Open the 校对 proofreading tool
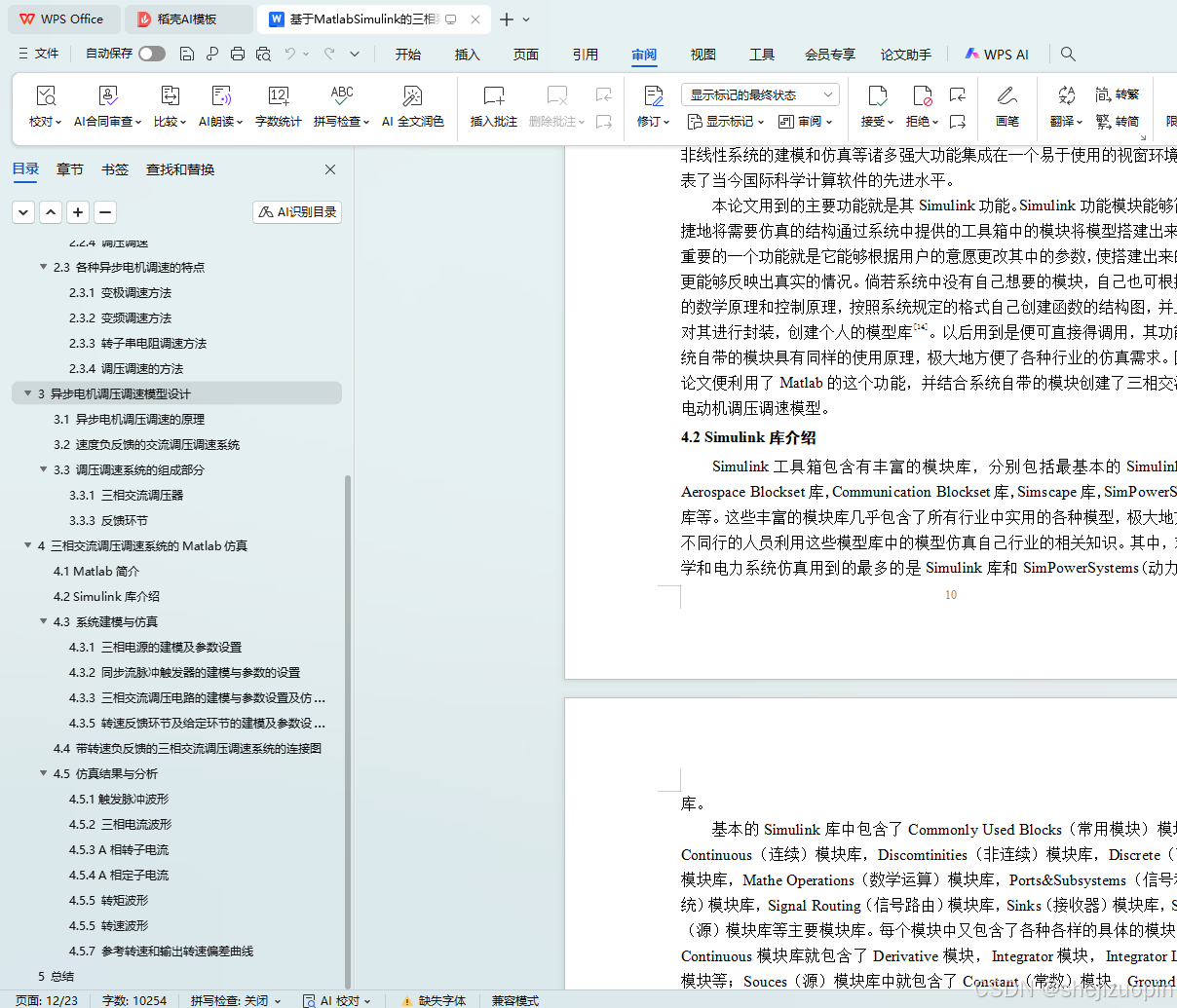The height and width of the screenshot is (1008, 1177). click(x=45, y=106)
